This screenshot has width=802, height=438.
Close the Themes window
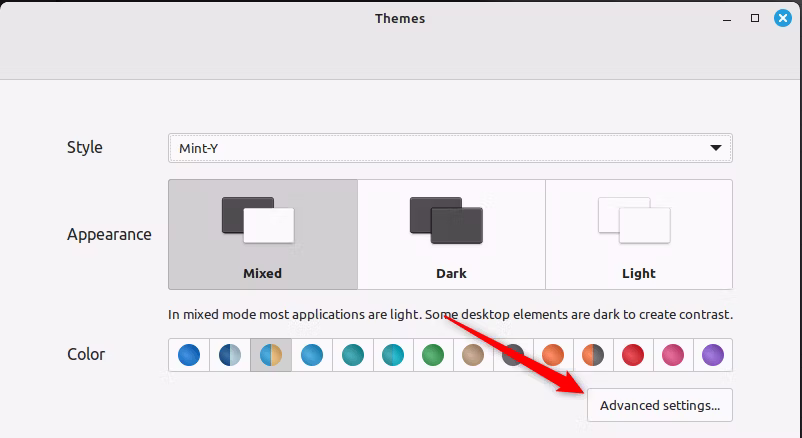783,18
